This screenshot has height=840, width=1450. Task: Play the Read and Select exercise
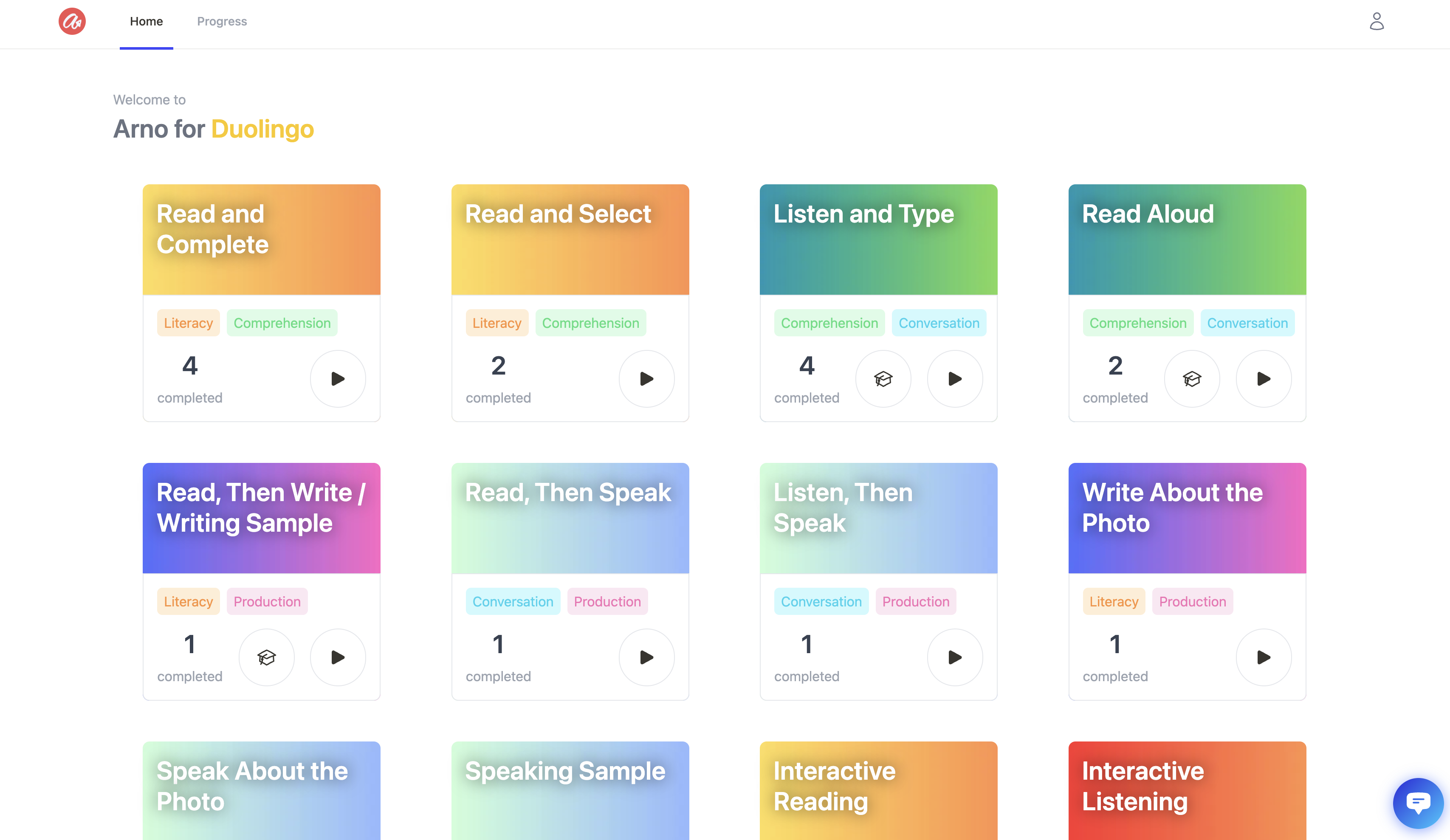pos(646,378)
